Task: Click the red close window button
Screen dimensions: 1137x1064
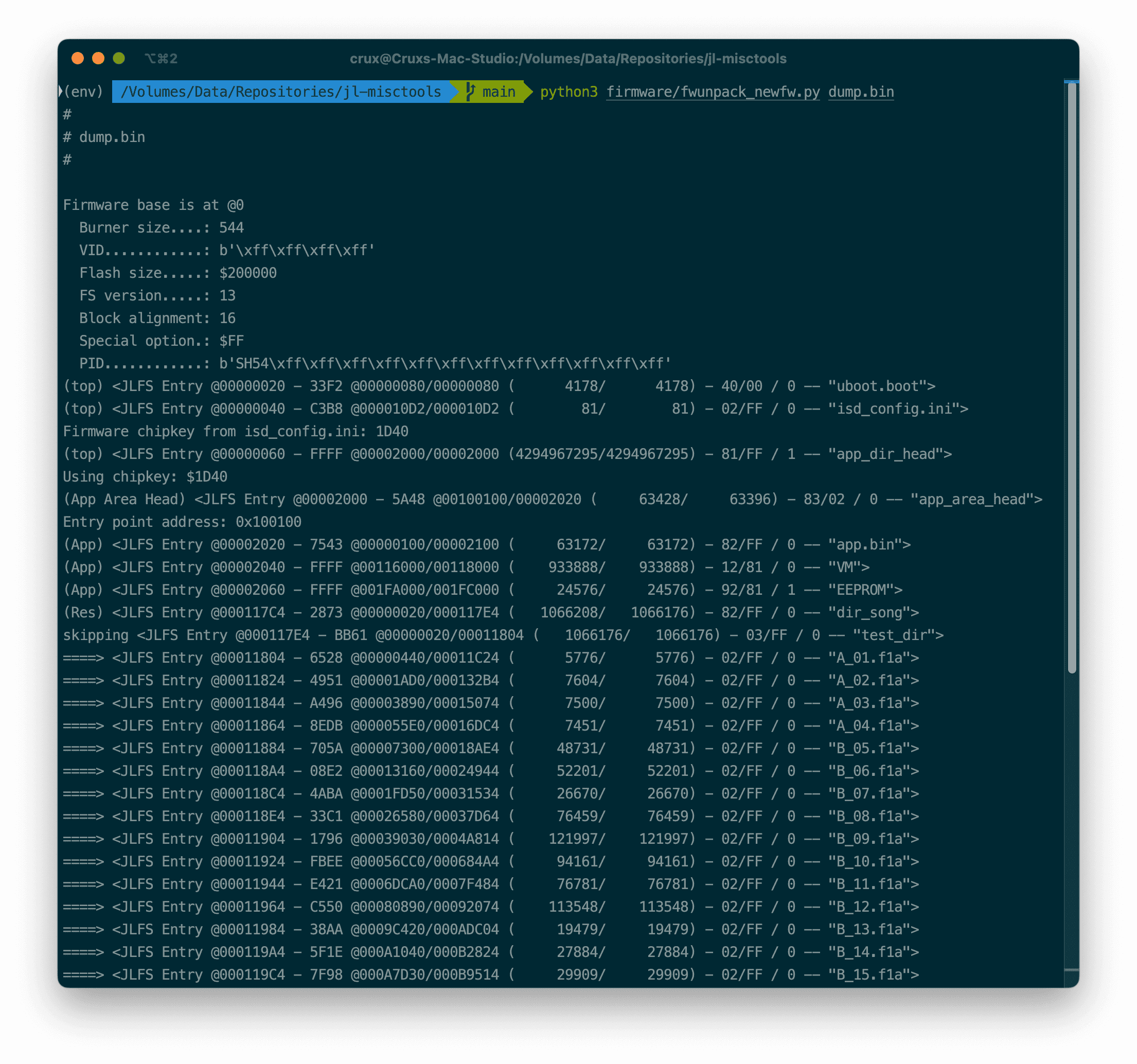Action: 78,58
